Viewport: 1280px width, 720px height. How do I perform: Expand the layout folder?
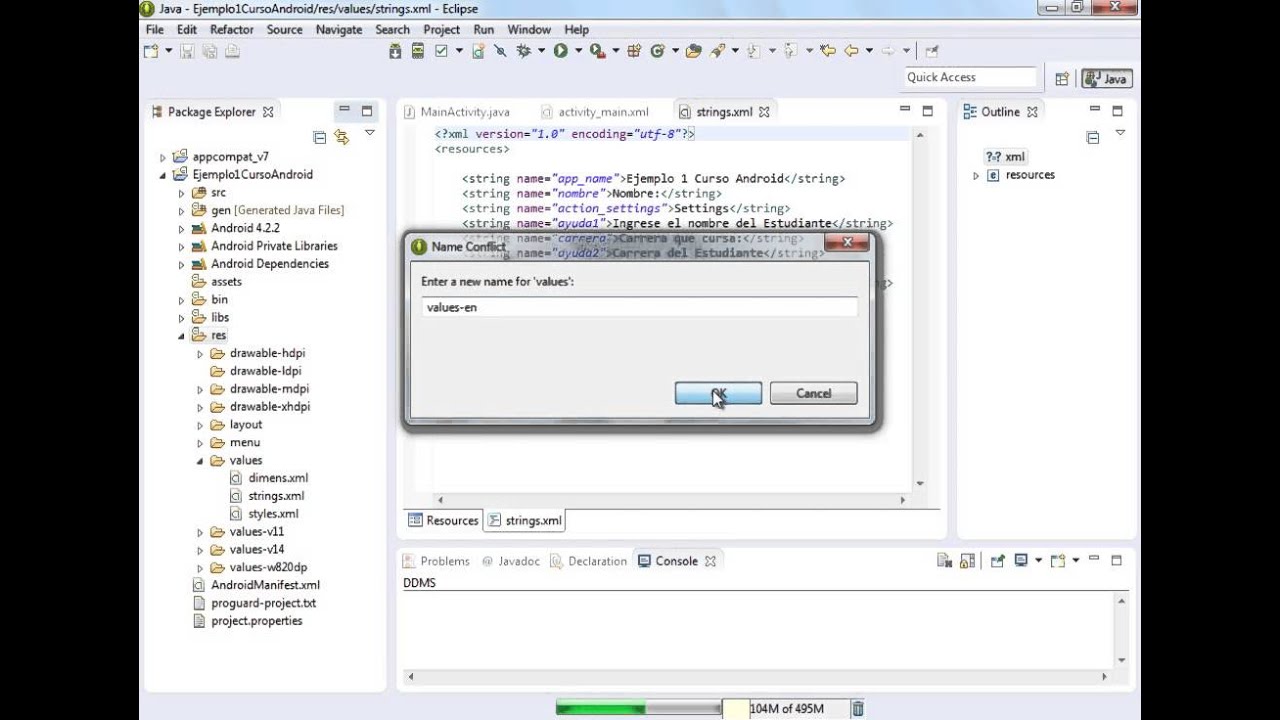[x=200, y=425]
